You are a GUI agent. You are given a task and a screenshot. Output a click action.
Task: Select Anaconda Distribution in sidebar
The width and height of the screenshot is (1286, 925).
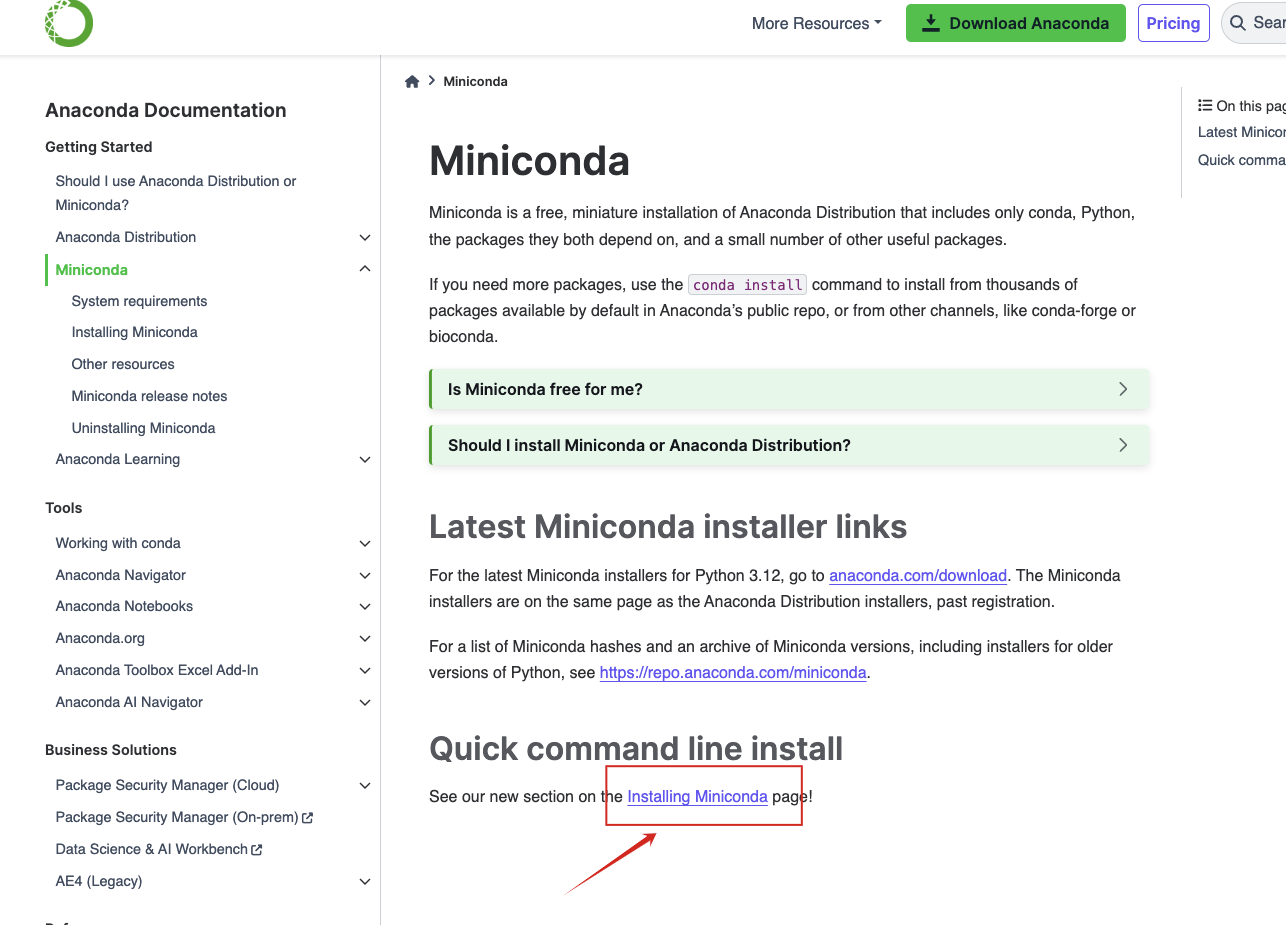pyautogui.click(x=126, y=237)
